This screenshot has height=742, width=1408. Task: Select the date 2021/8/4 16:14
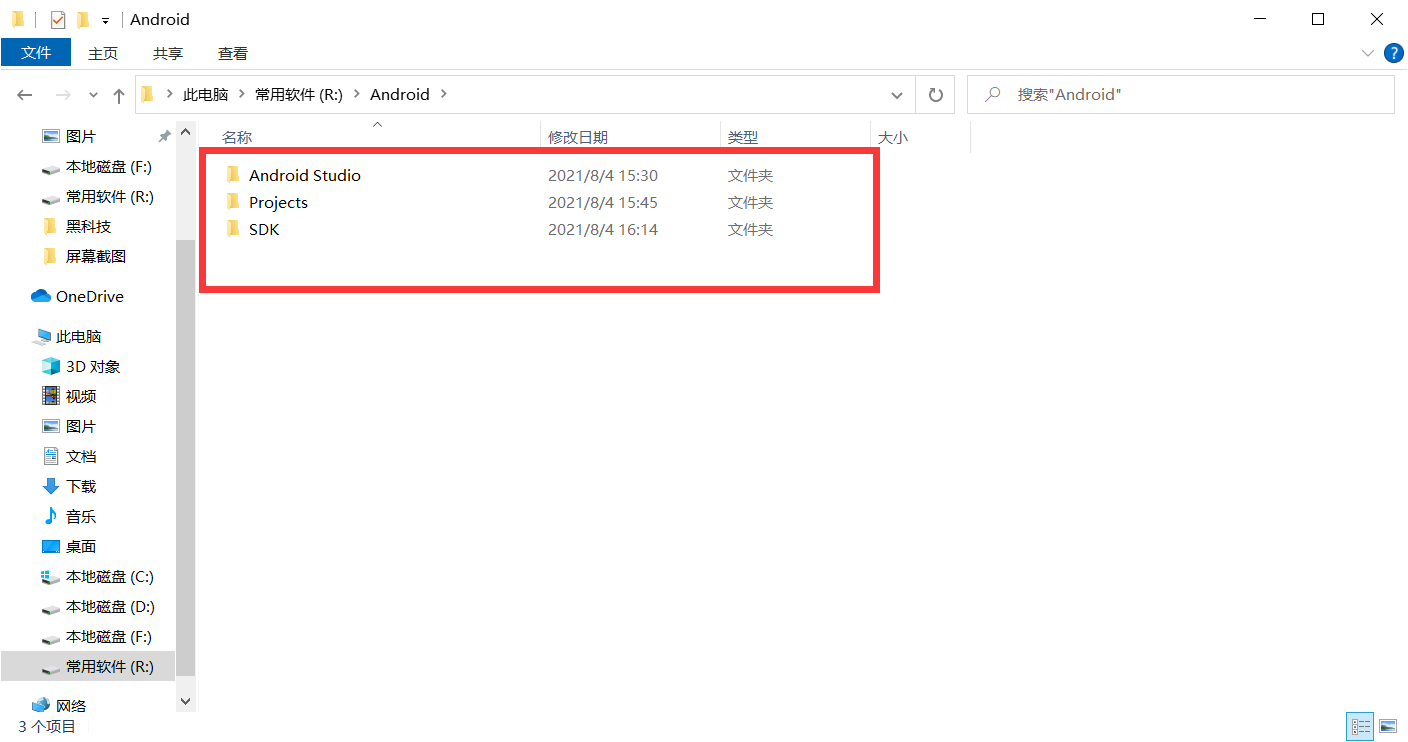point(603,229)
